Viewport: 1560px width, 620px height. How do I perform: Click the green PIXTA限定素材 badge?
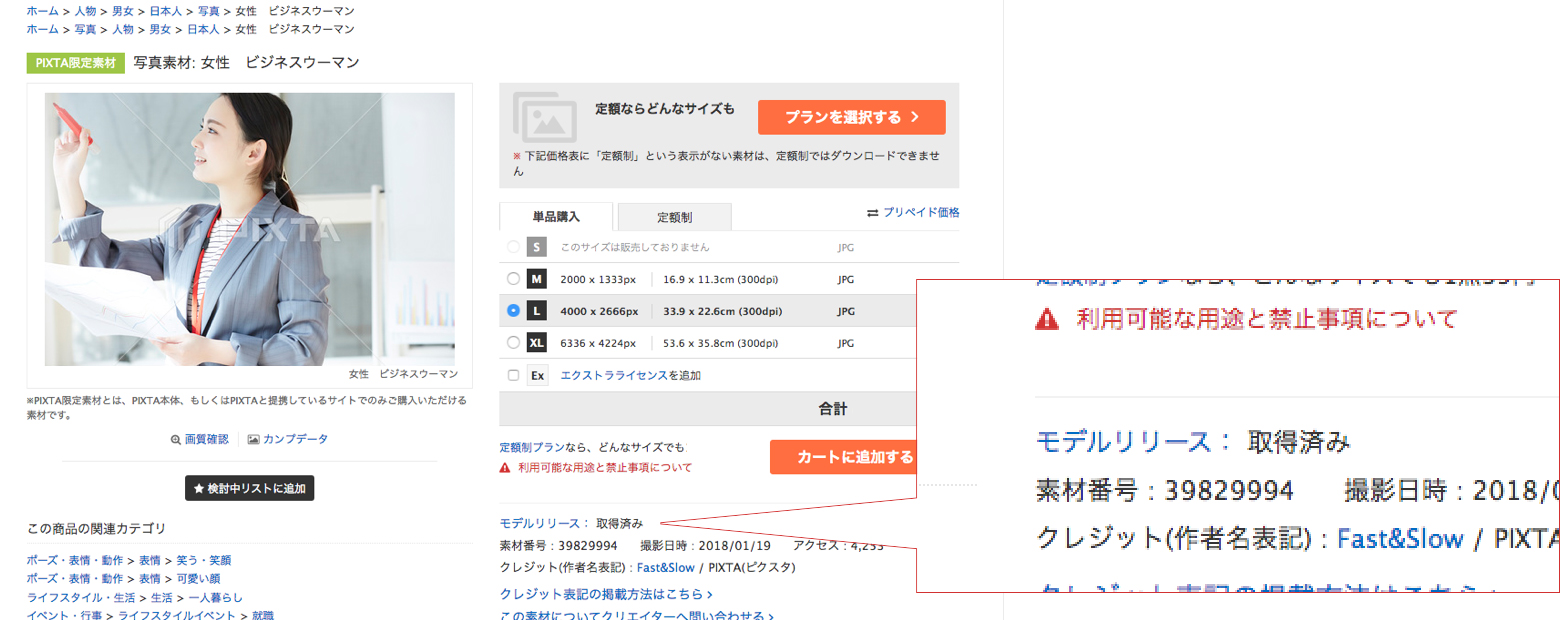click(x=76, y=63)
